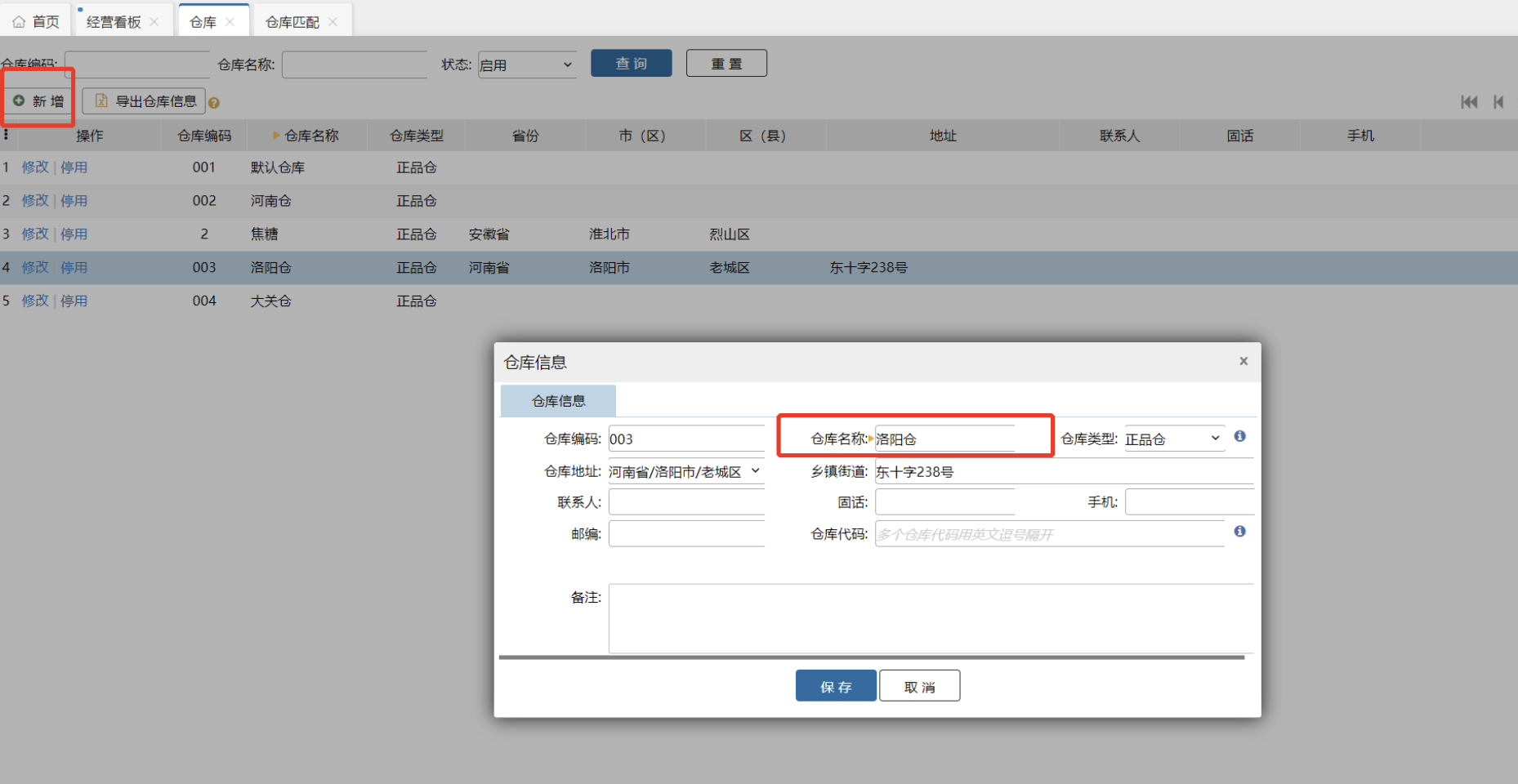The width and height of the screenshot is (1518, 784).
Task: Switch to the 仓库匹配 tab
Action: tap(292, 22)
